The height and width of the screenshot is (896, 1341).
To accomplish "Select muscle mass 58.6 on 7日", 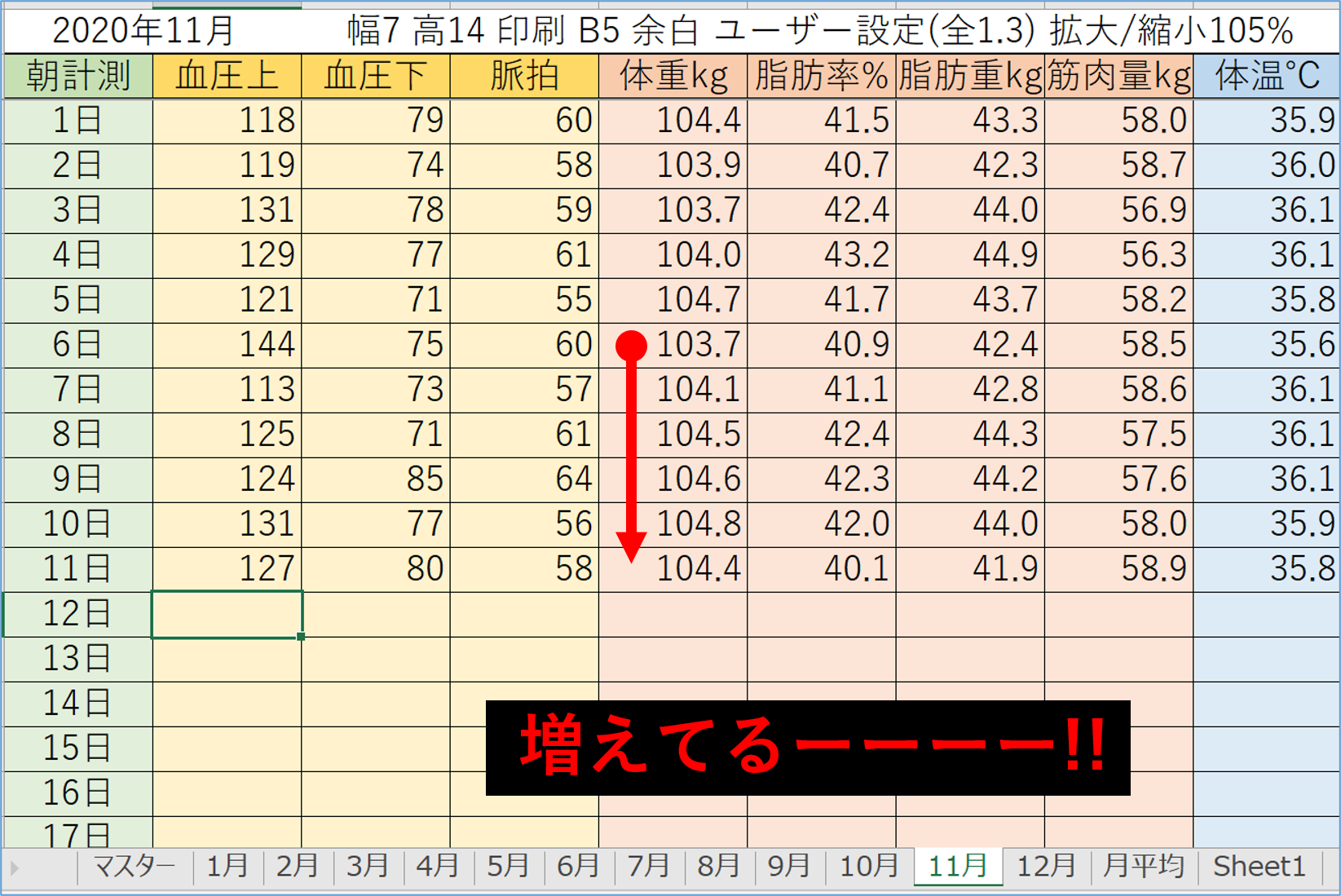I will point(1118,390).
